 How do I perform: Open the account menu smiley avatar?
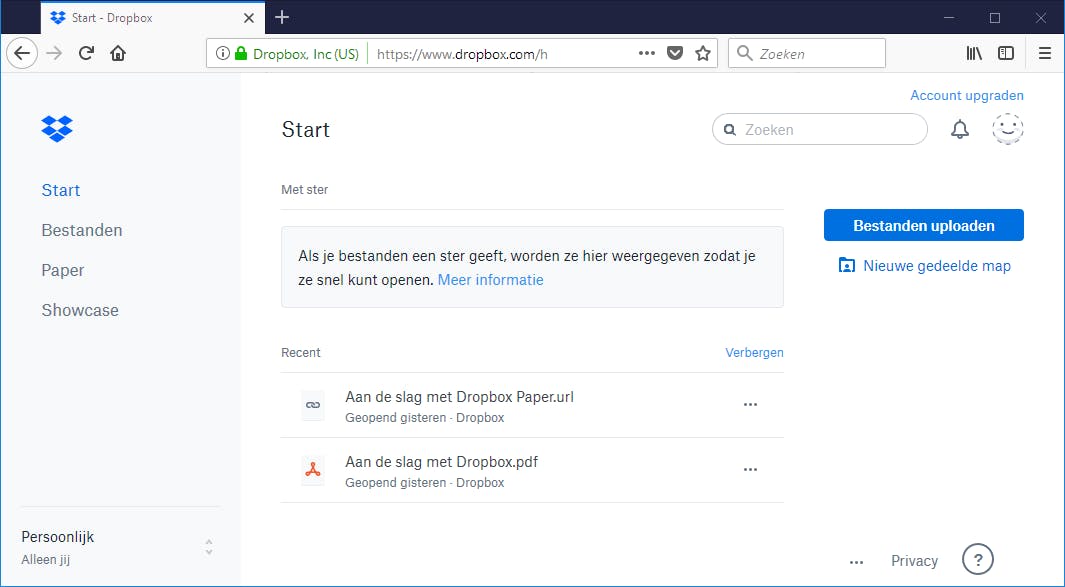(1008, 129)
